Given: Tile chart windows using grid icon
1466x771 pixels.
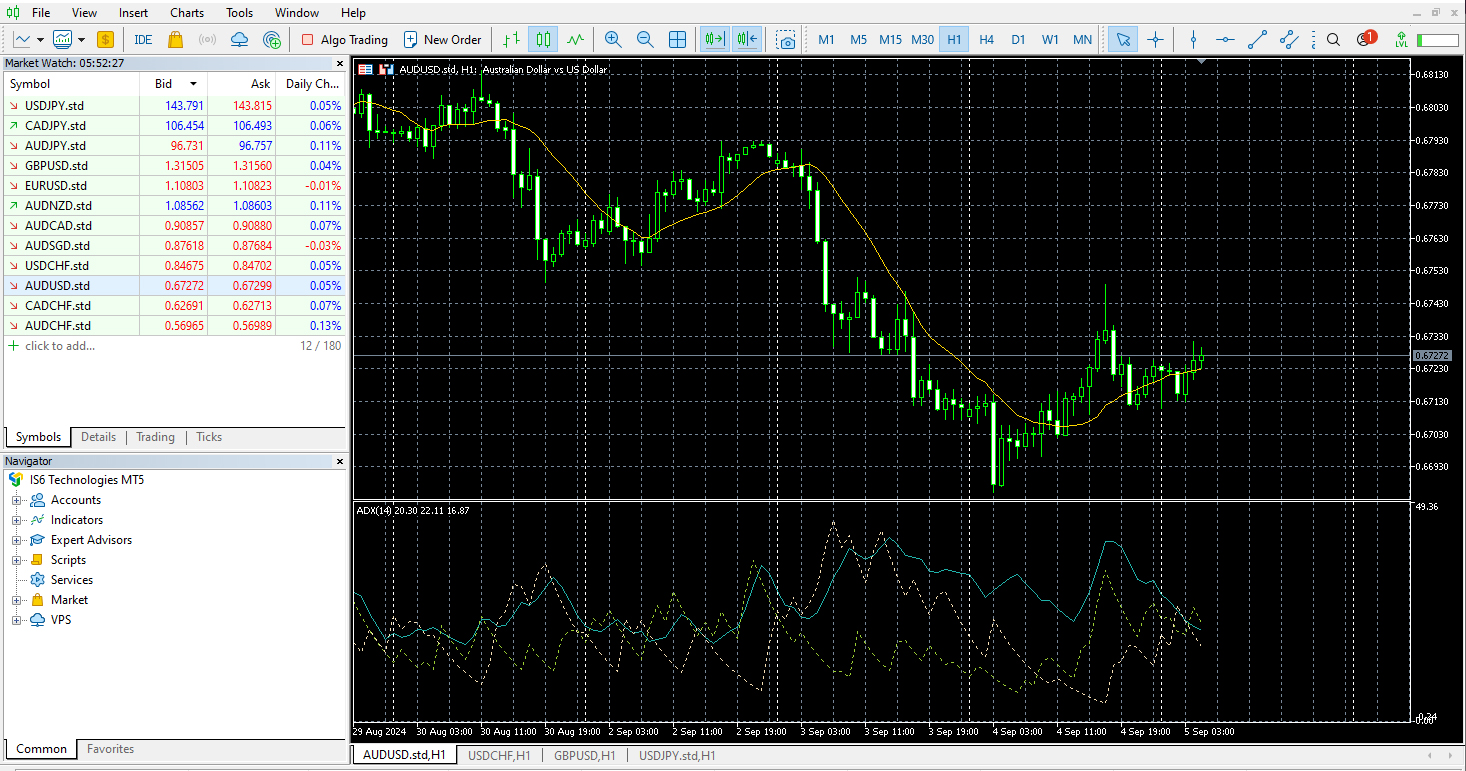Looking at the screenshot, I should click(677, 40).
